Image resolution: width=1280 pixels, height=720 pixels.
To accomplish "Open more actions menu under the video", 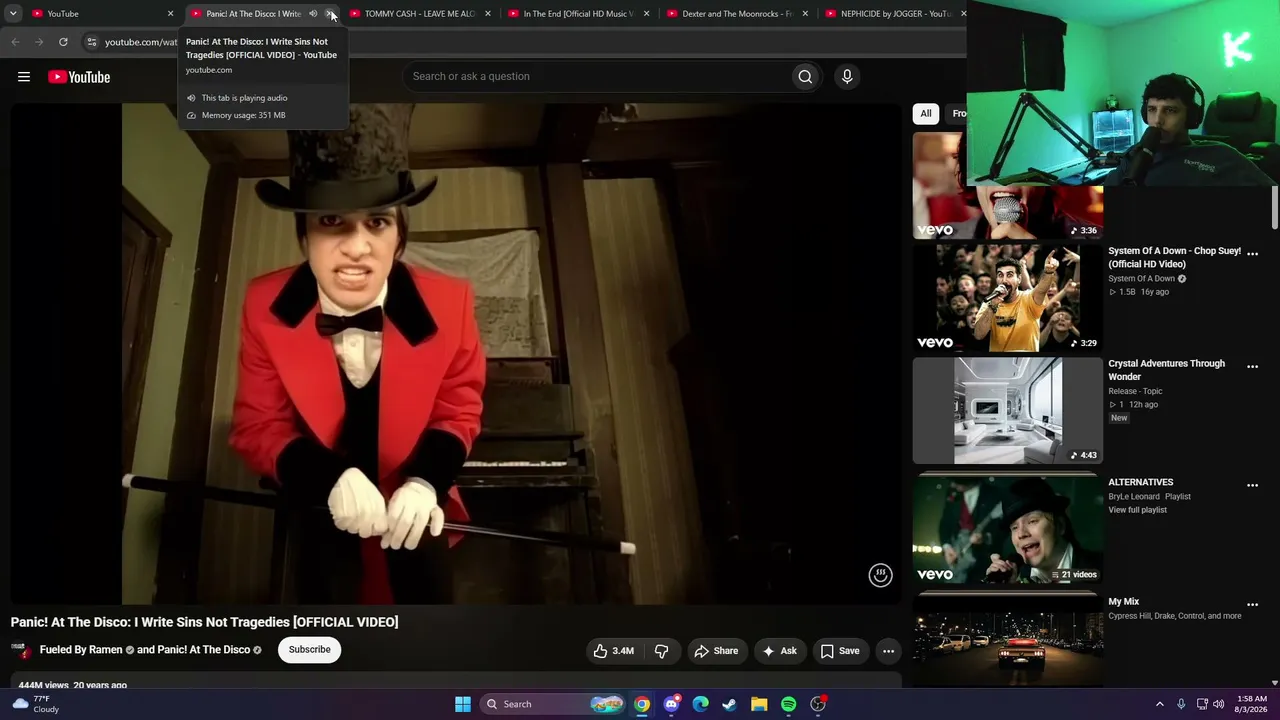I will 888,651.
